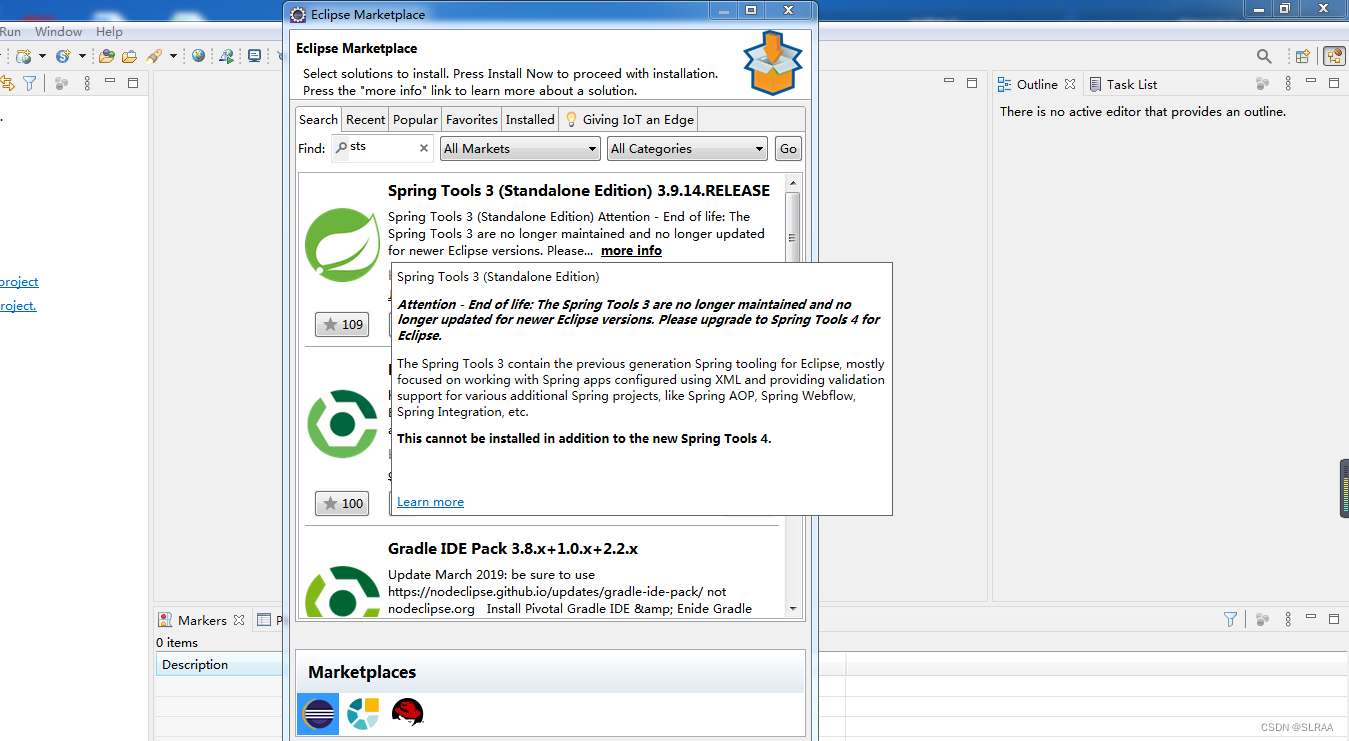Click the Gradle IDE Pack logo
Screen dimensions: 1349x741
[x=343, y=592]
